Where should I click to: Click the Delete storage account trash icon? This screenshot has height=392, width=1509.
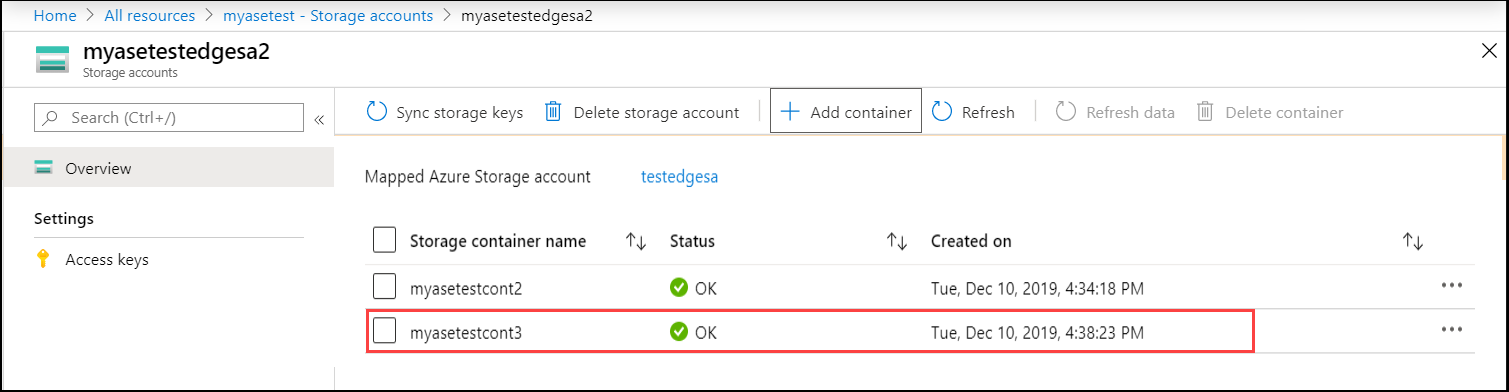[553, 112]
